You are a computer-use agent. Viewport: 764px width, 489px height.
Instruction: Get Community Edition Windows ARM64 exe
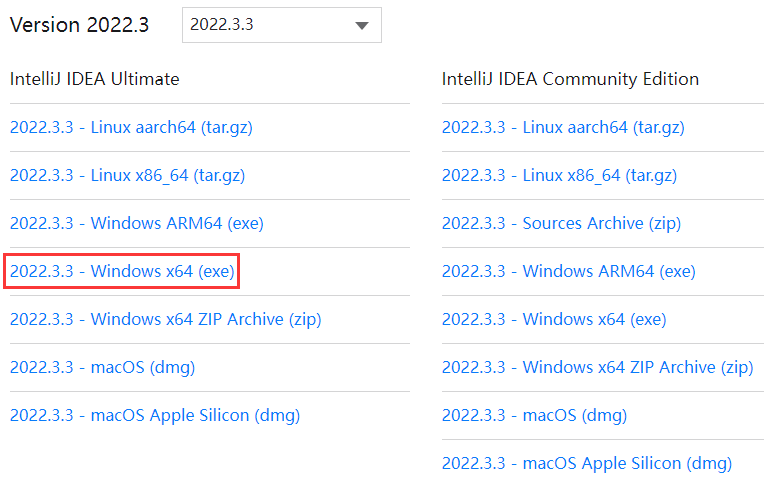568,271
